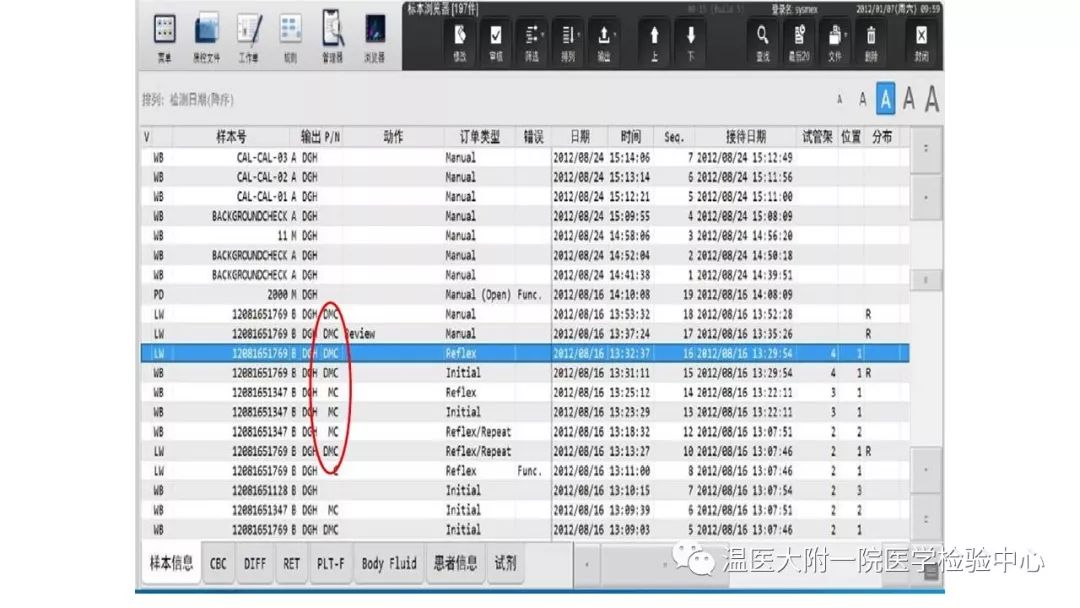Click the vertical scrollbar down button

tap(926, 470)
